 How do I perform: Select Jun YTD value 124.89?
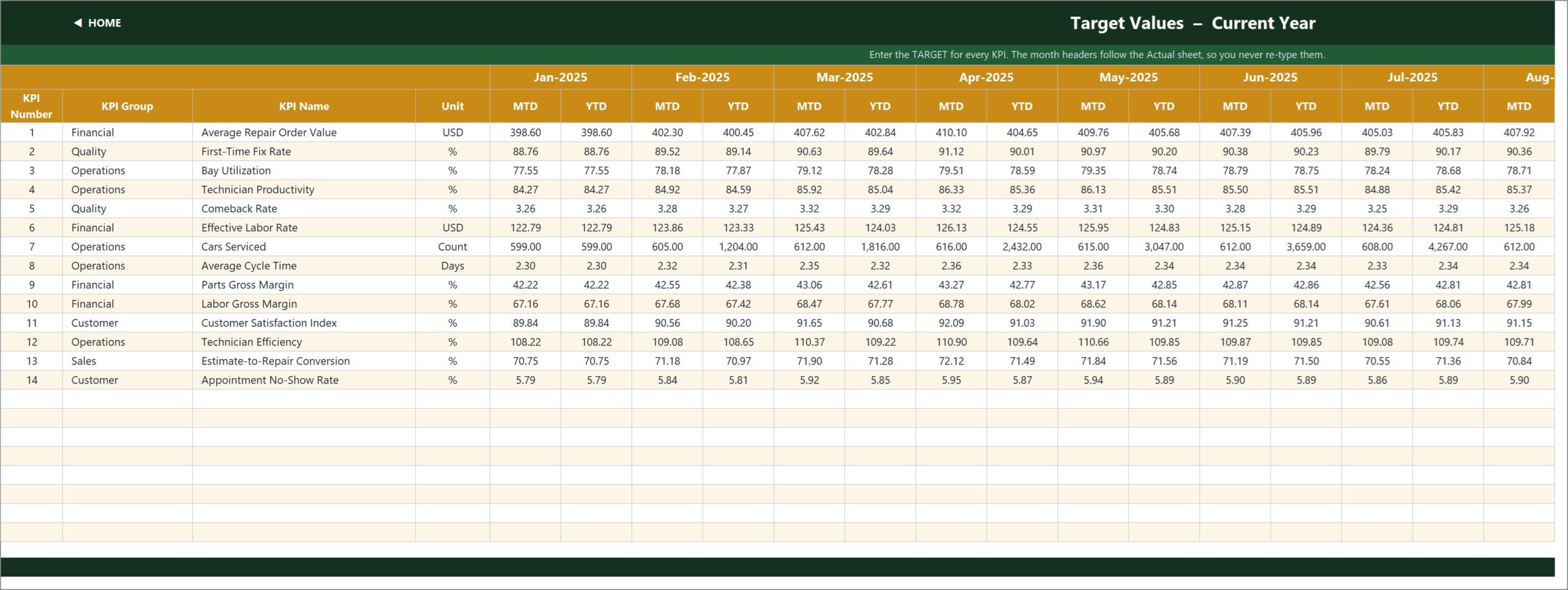pos(1306,227)
